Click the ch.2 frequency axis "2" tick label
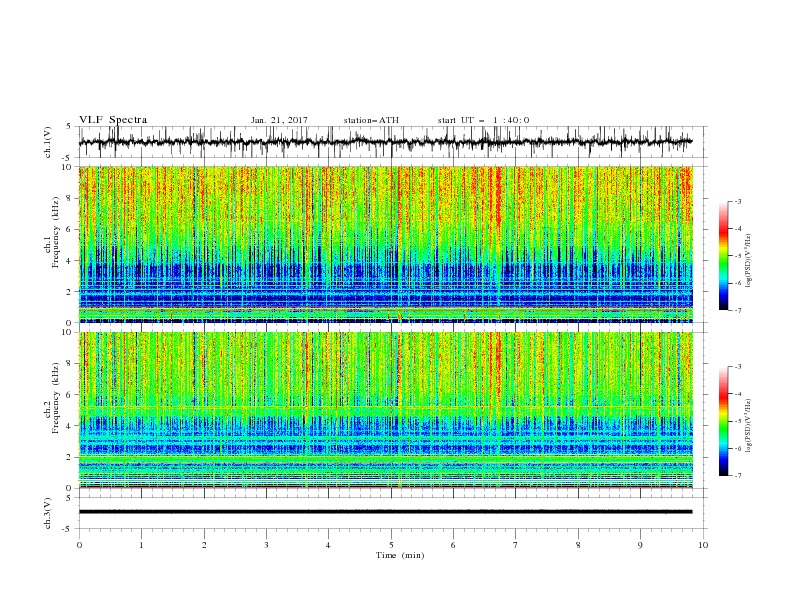792x612 pixels. [x=70, y=457]
